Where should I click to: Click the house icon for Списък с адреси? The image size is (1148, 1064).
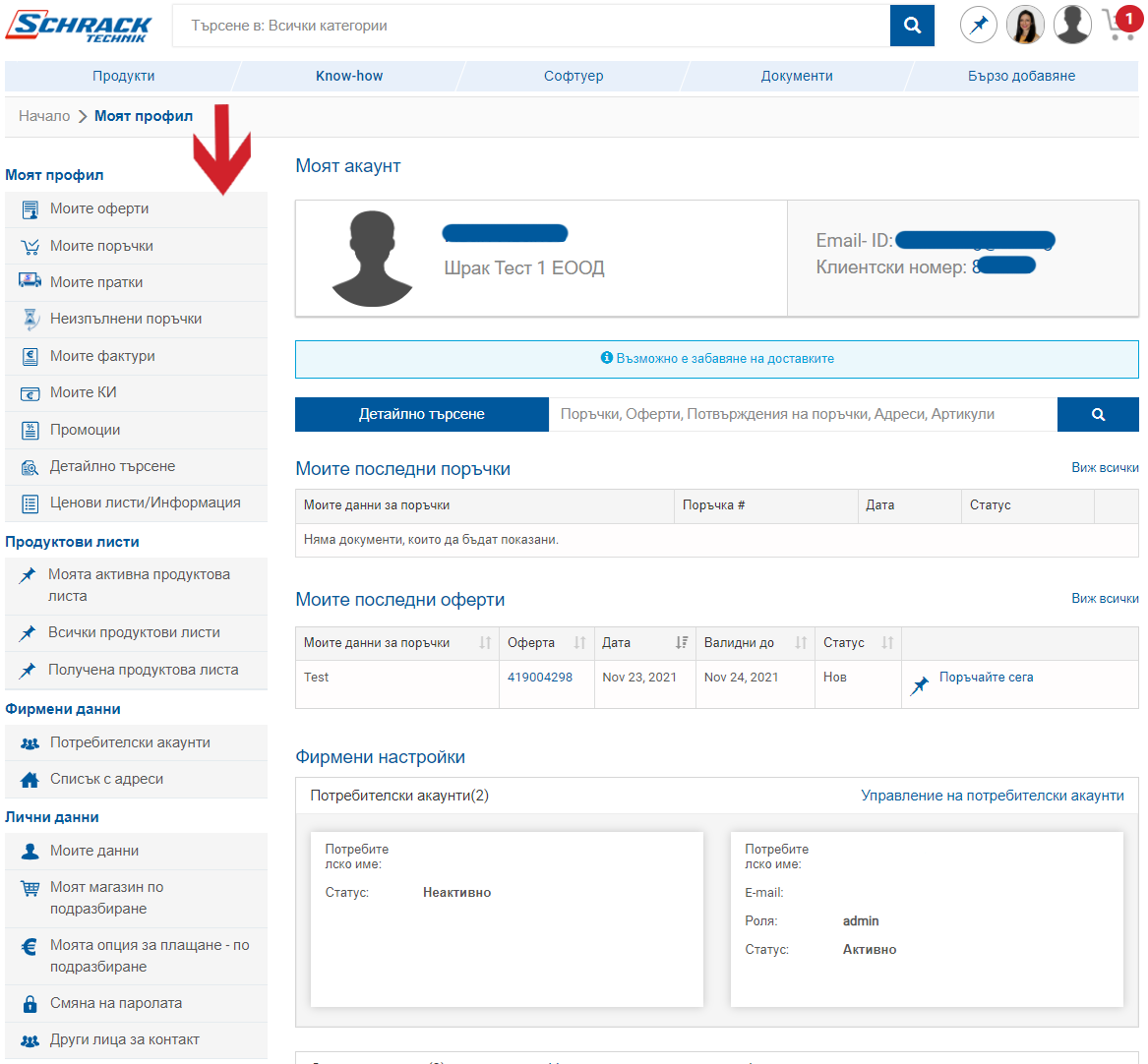click(x=30, y=780)
